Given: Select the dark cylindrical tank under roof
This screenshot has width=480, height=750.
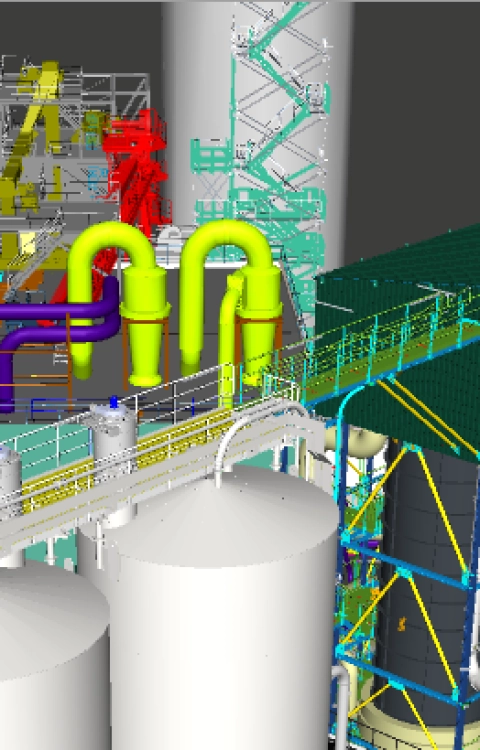Looking at the screenshot, I should point(425,584).
